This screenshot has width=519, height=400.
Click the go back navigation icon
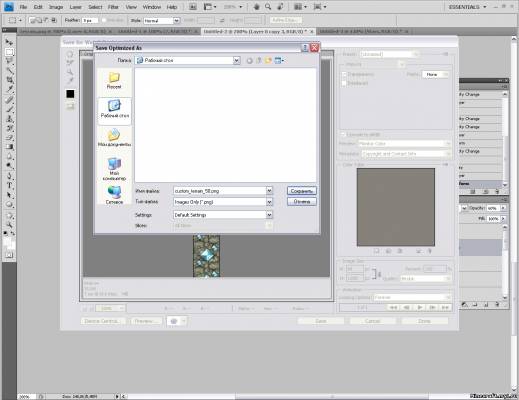pyautogui.click(x=249, y=61)
